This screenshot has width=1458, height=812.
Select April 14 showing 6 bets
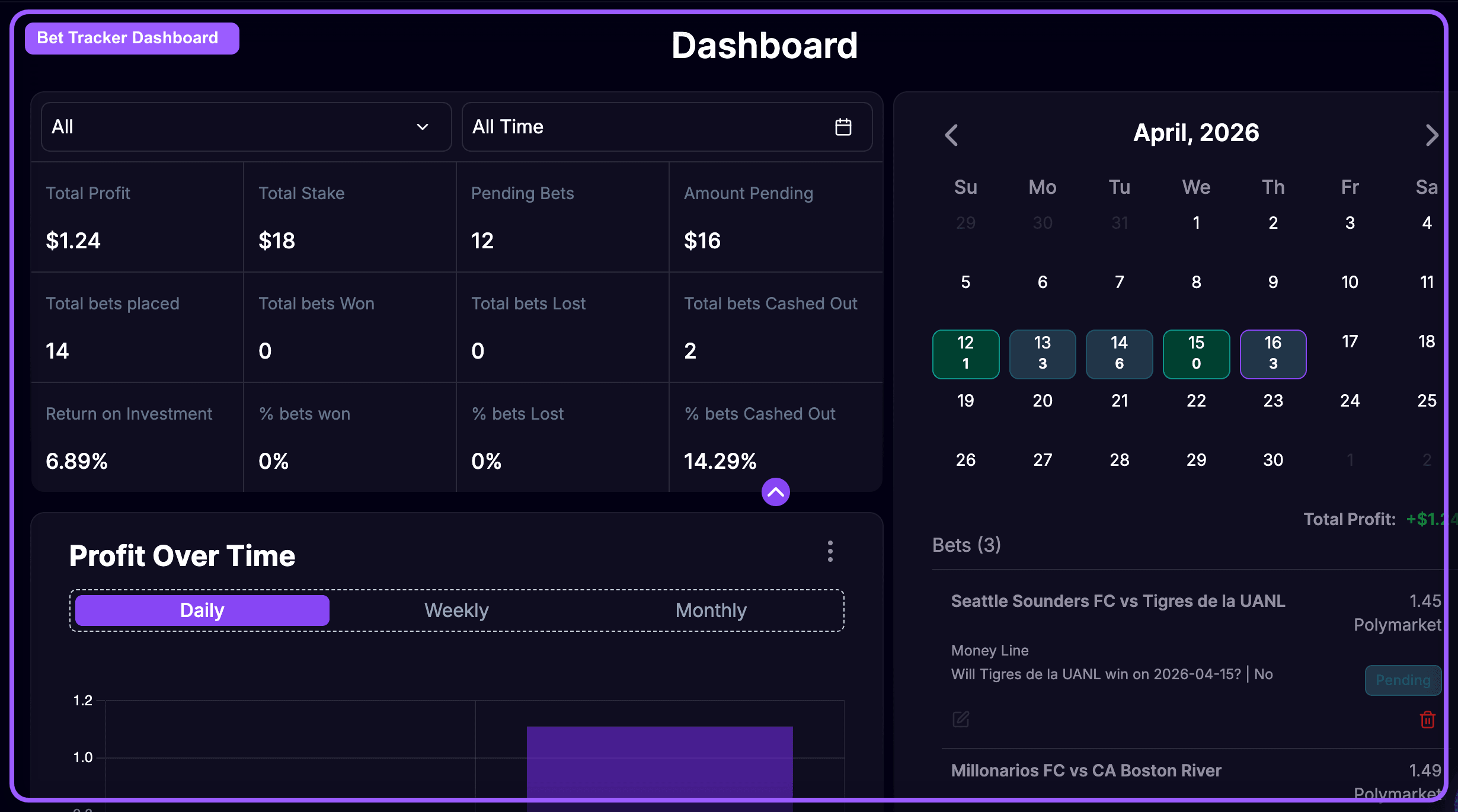pyautogui.click(x=1119, y=354)
